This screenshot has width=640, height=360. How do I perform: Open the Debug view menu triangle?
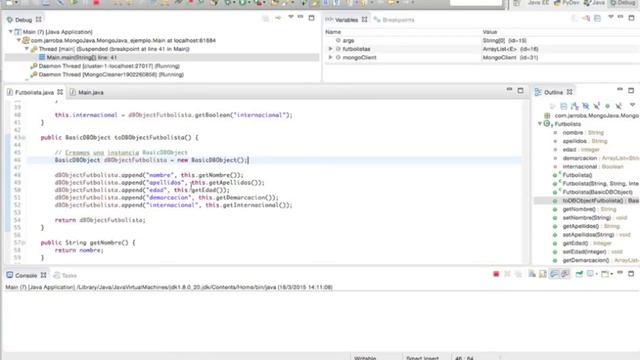point(291,17)
